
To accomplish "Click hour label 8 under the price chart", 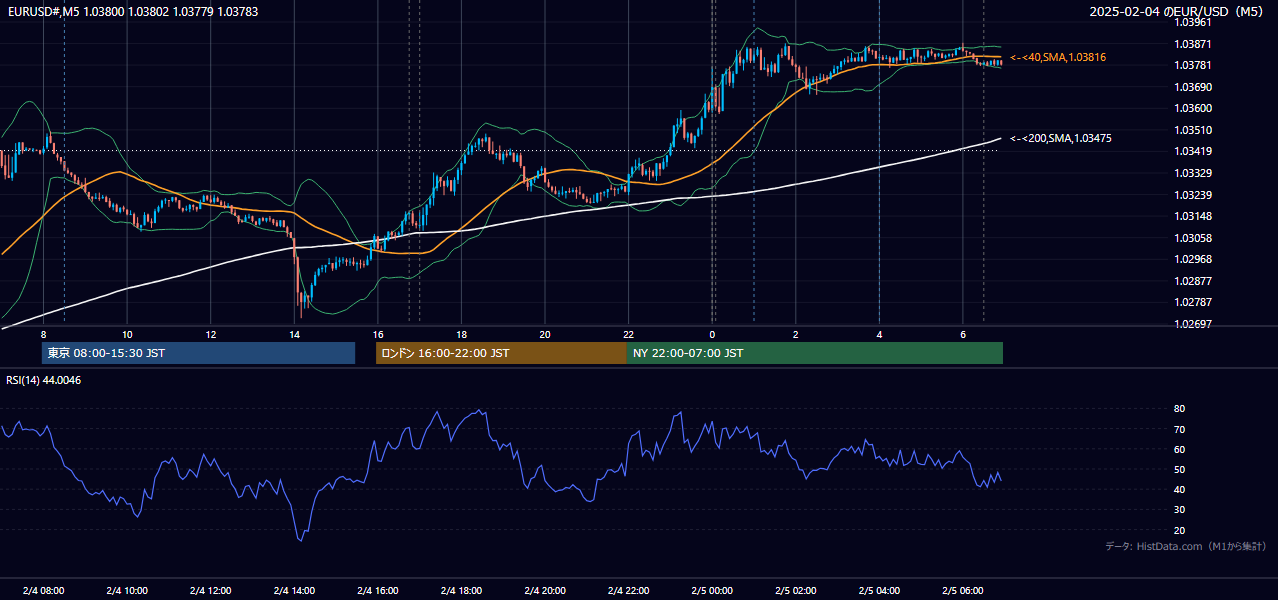I will tap(43, 334).
